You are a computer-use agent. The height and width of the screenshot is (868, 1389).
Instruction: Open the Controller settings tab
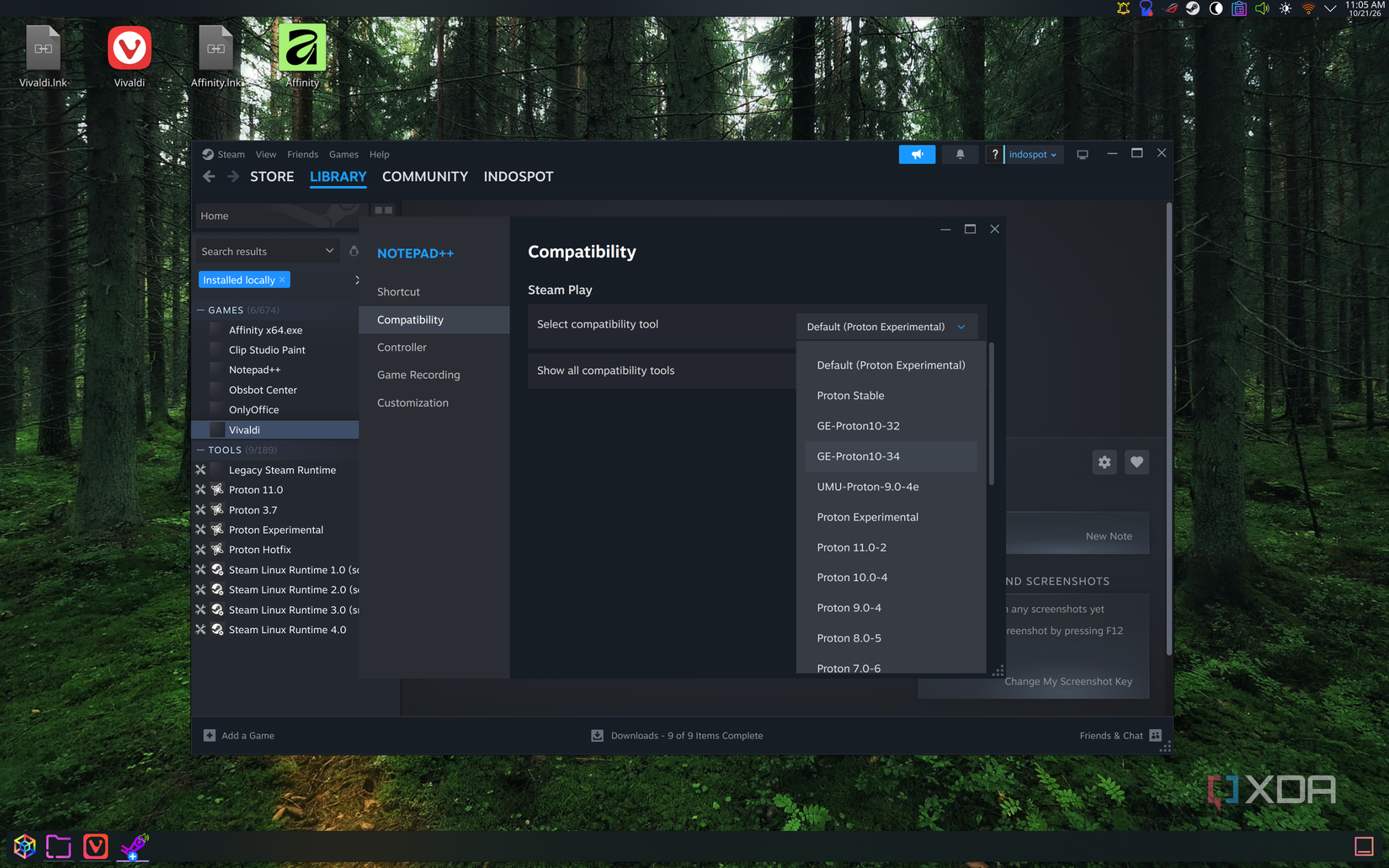pos(434,347)
